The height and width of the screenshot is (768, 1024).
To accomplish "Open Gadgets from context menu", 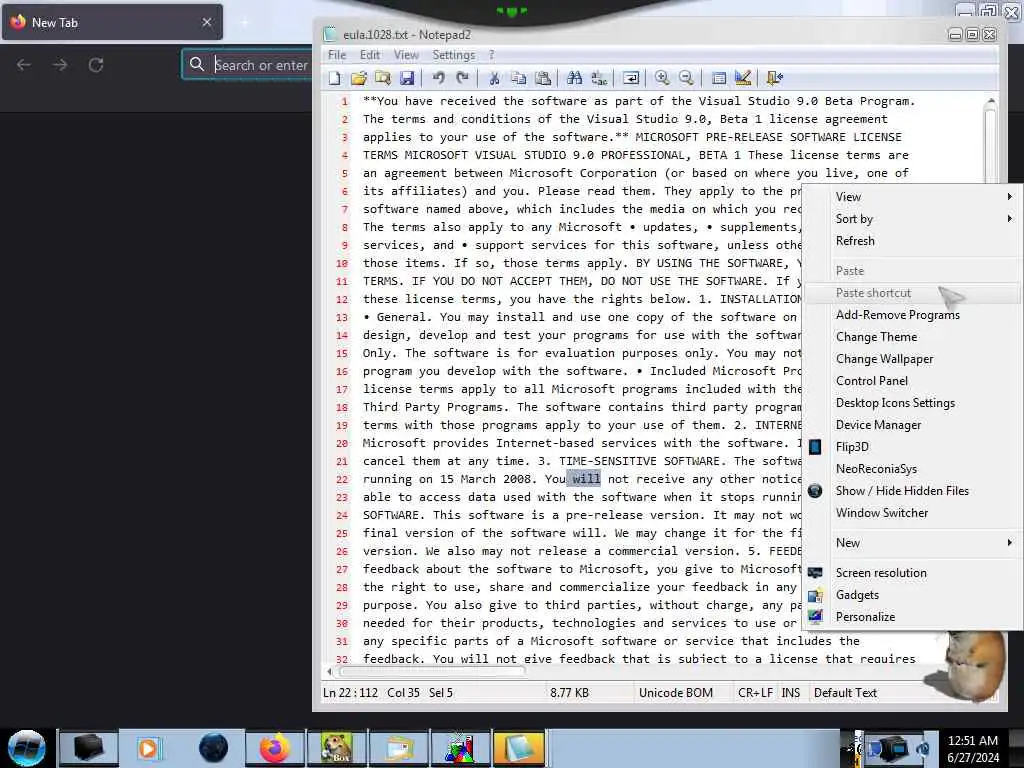I will 912,595.
